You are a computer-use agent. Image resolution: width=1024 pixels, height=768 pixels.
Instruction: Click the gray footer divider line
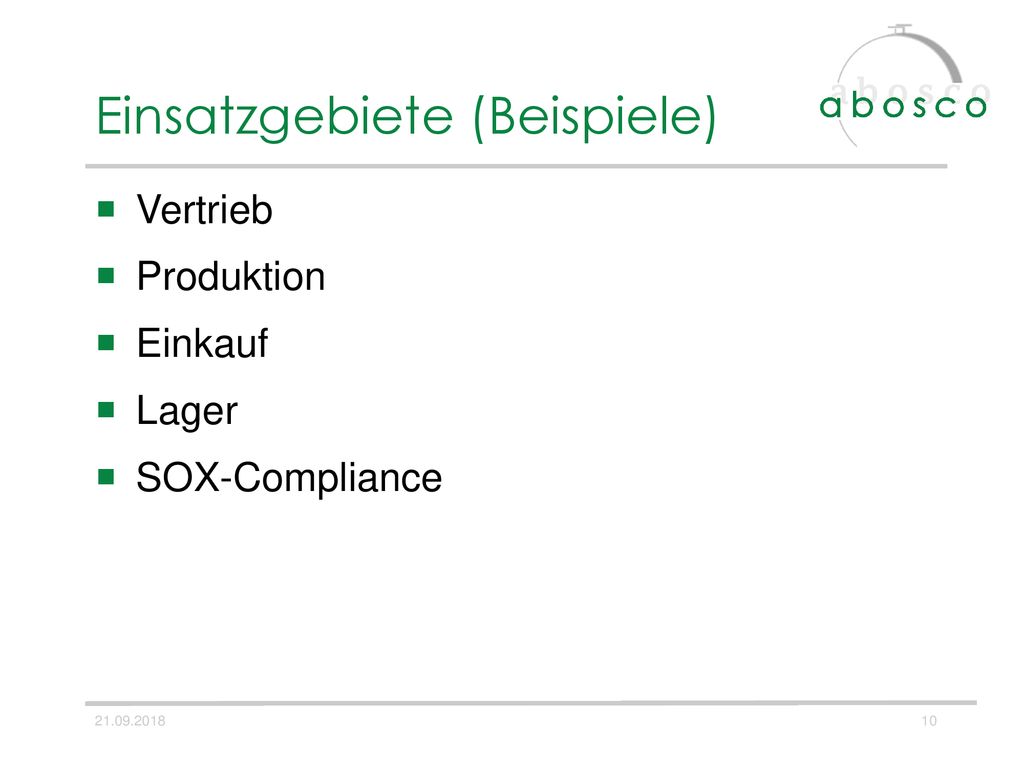[531, 703]
